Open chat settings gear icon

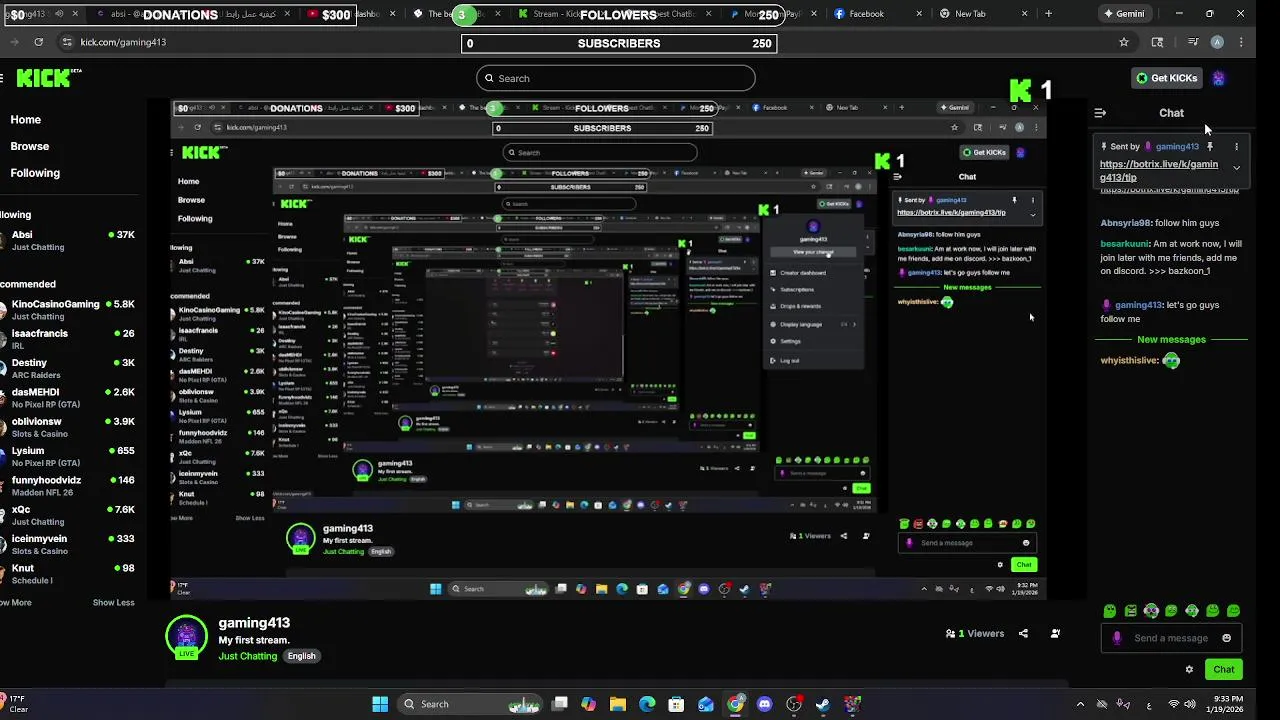click(1189, 670)
